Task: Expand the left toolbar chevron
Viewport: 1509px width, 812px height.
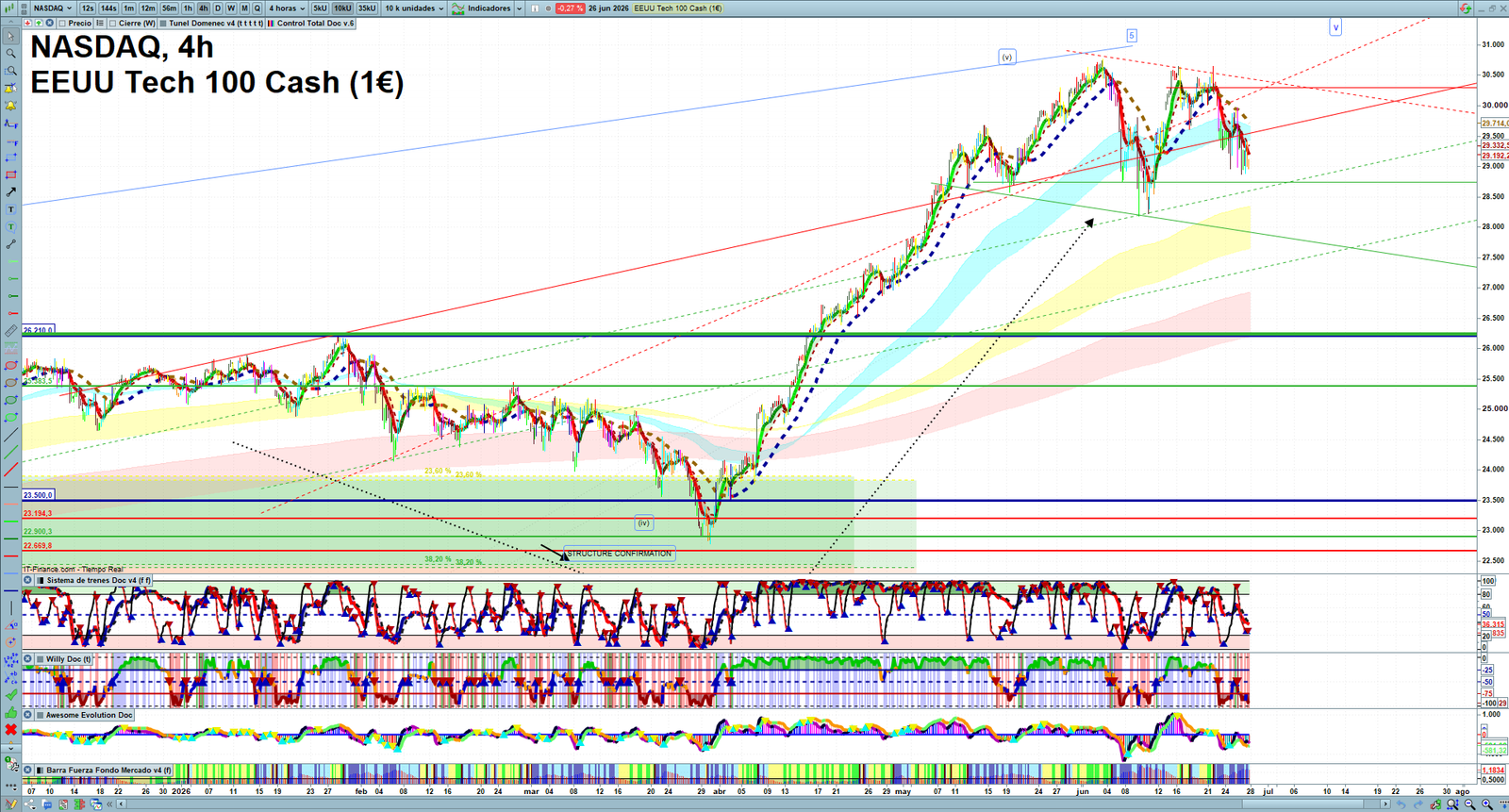Action: (10, 748)
